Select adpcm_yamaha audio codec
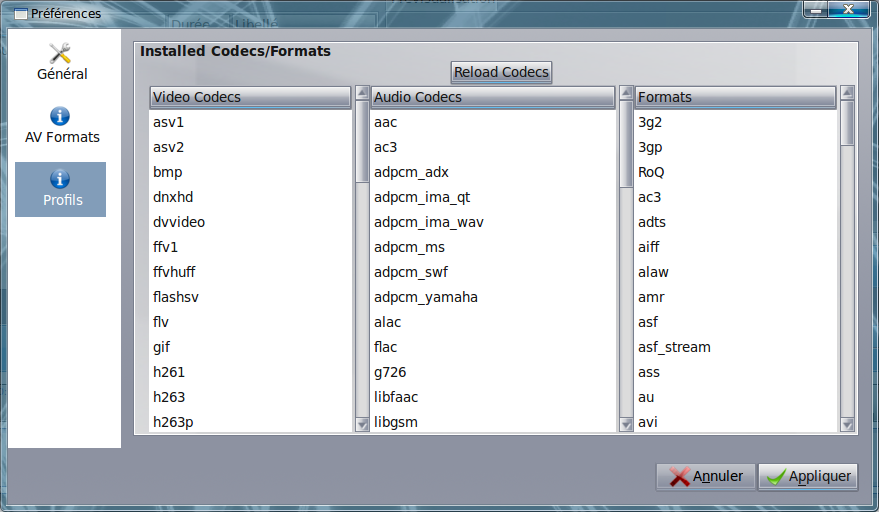Image resolution: width=879 pixels, height=512 pixels. pyautogui.click(x=493, y=297)
